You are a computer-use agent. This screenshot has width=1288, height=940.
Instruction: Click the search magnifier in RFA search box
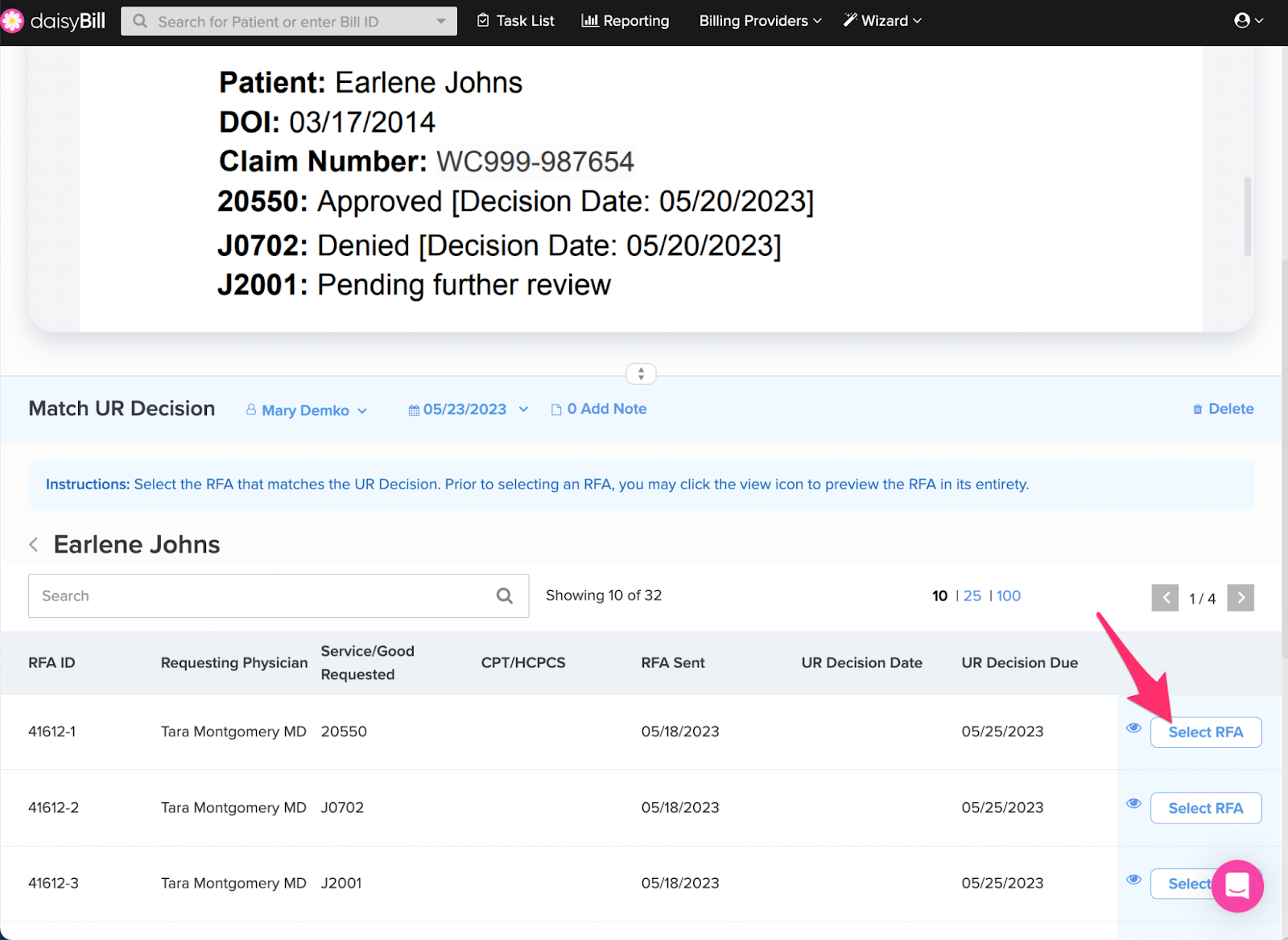pos(505,596)
